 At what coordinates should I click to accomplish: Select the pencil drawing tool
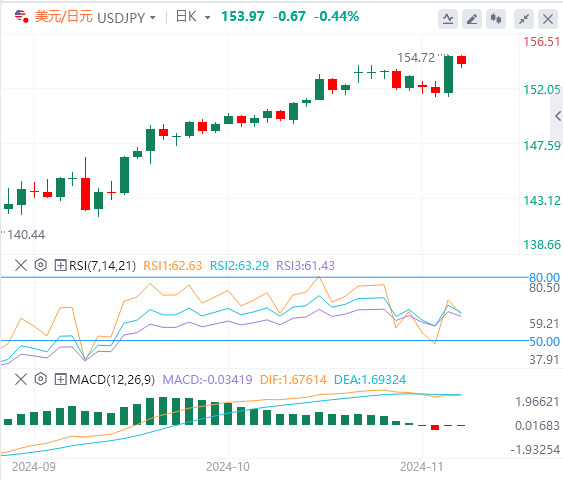pos(472,19)
